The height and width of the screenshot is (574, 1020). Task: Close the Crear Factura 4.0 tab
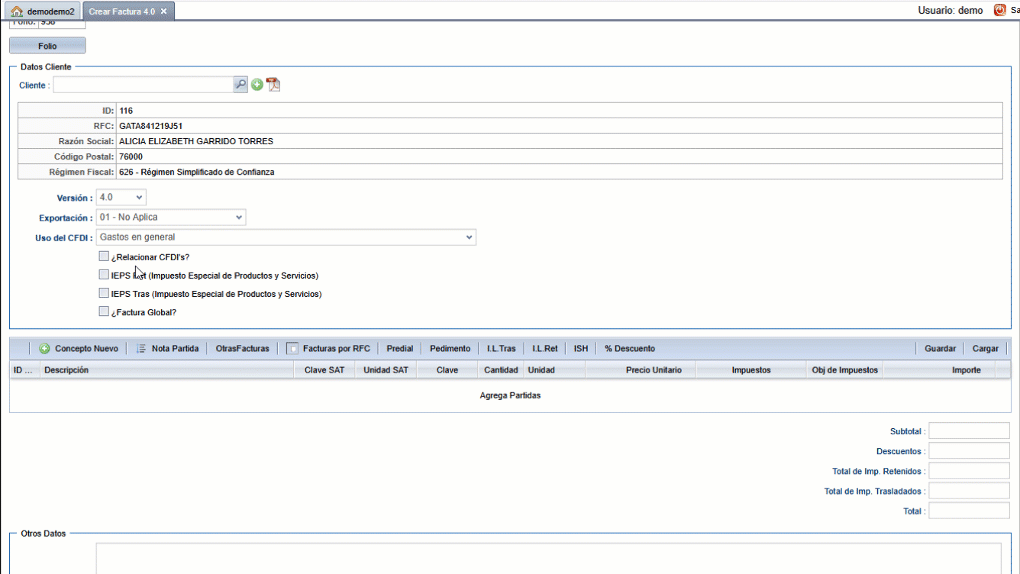pyautogui.click(x=164, y=11)
